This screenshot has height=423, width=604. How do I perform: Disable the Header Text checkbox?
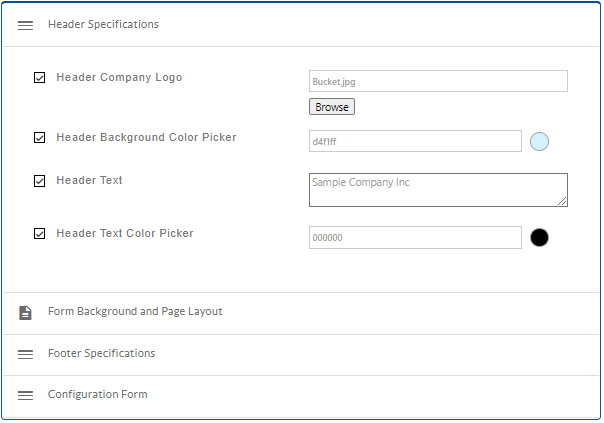(x=40, y=181)
